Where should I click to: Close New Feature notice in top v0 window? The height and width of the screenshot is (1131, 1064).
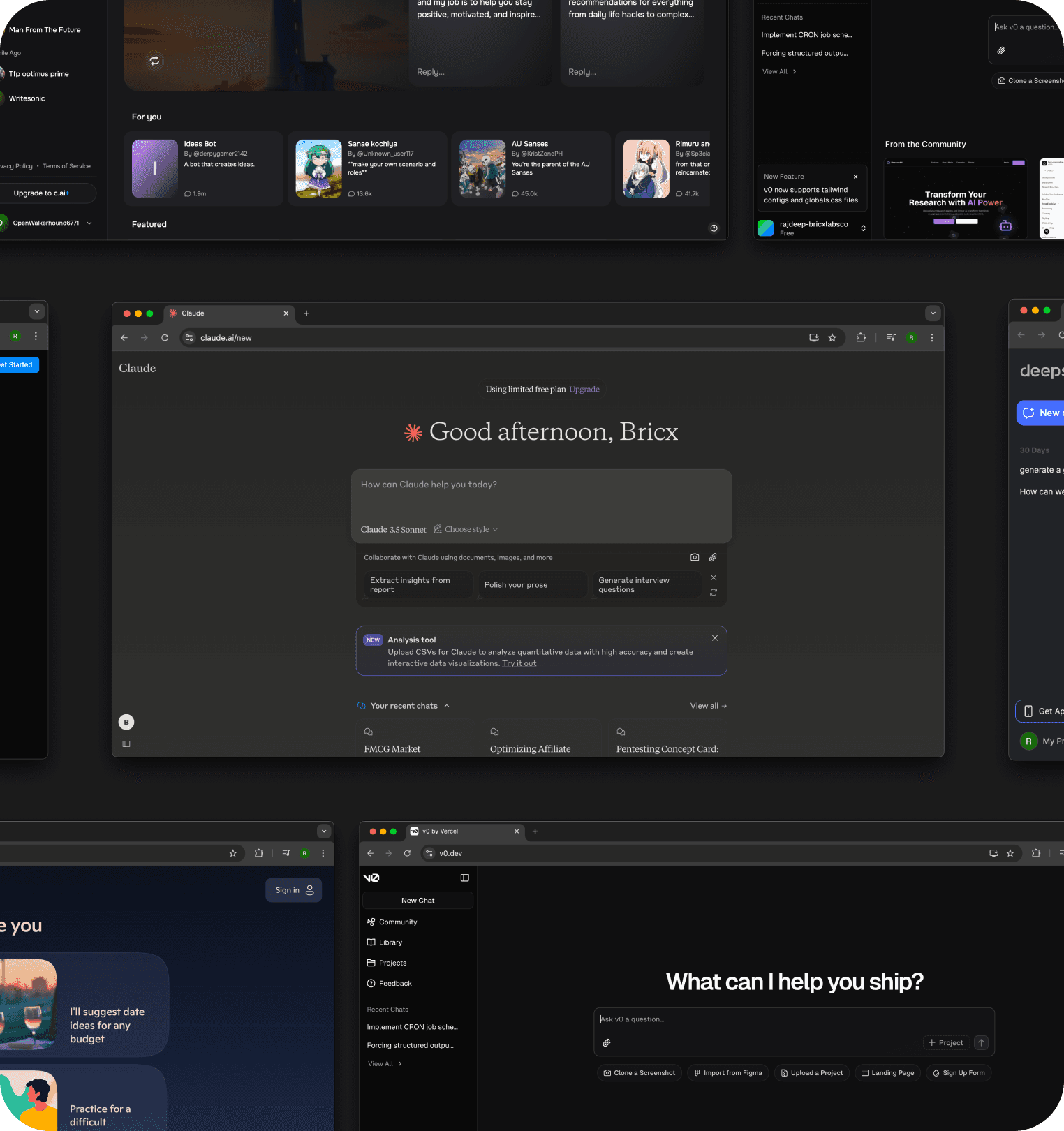(855, 177)
